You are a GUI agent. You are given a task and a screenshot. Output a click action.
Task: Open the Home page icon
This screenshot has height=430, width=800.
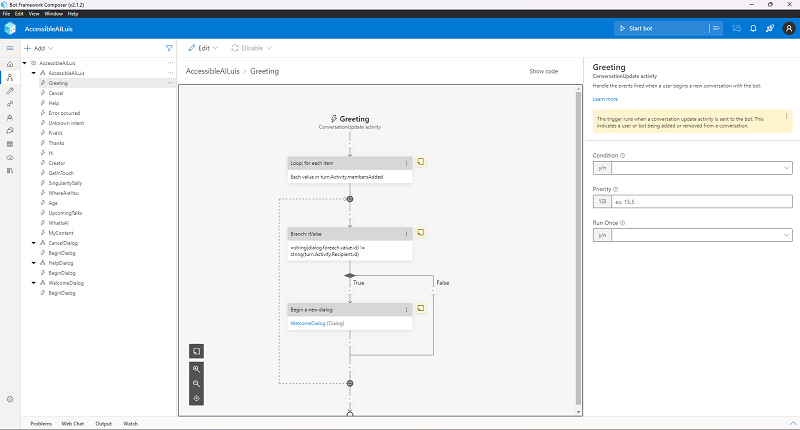(x=10, y=64)
